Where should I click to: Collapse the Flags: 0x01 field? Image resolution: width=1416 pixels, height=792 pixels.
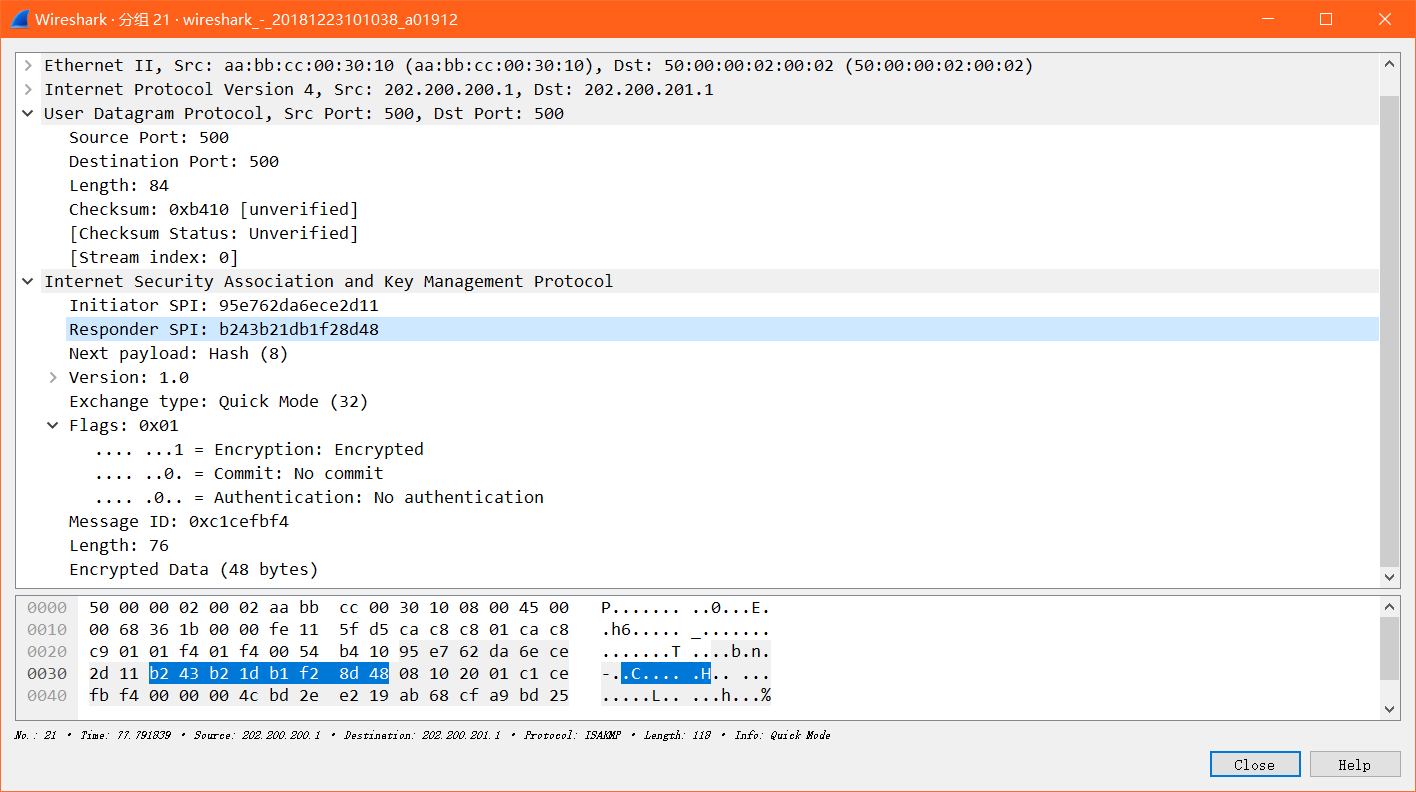(x=53, y=425)
